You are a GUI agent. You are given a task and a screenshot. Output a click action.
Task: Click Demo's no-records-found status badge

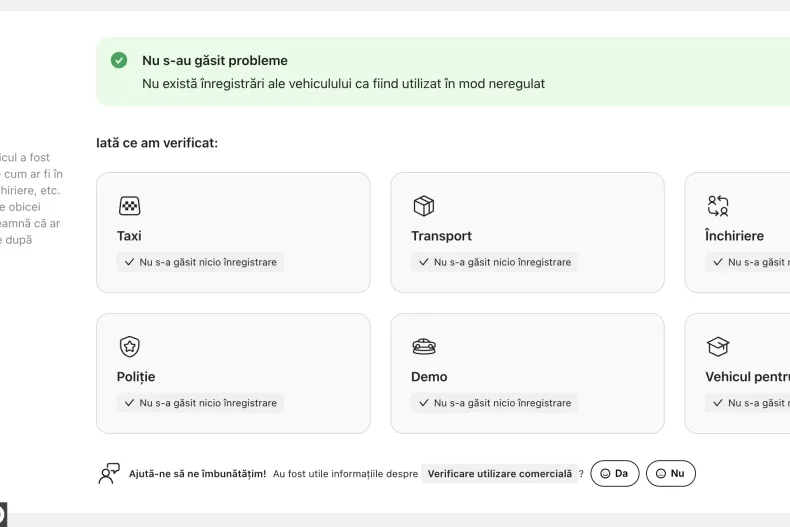(494, 403)
